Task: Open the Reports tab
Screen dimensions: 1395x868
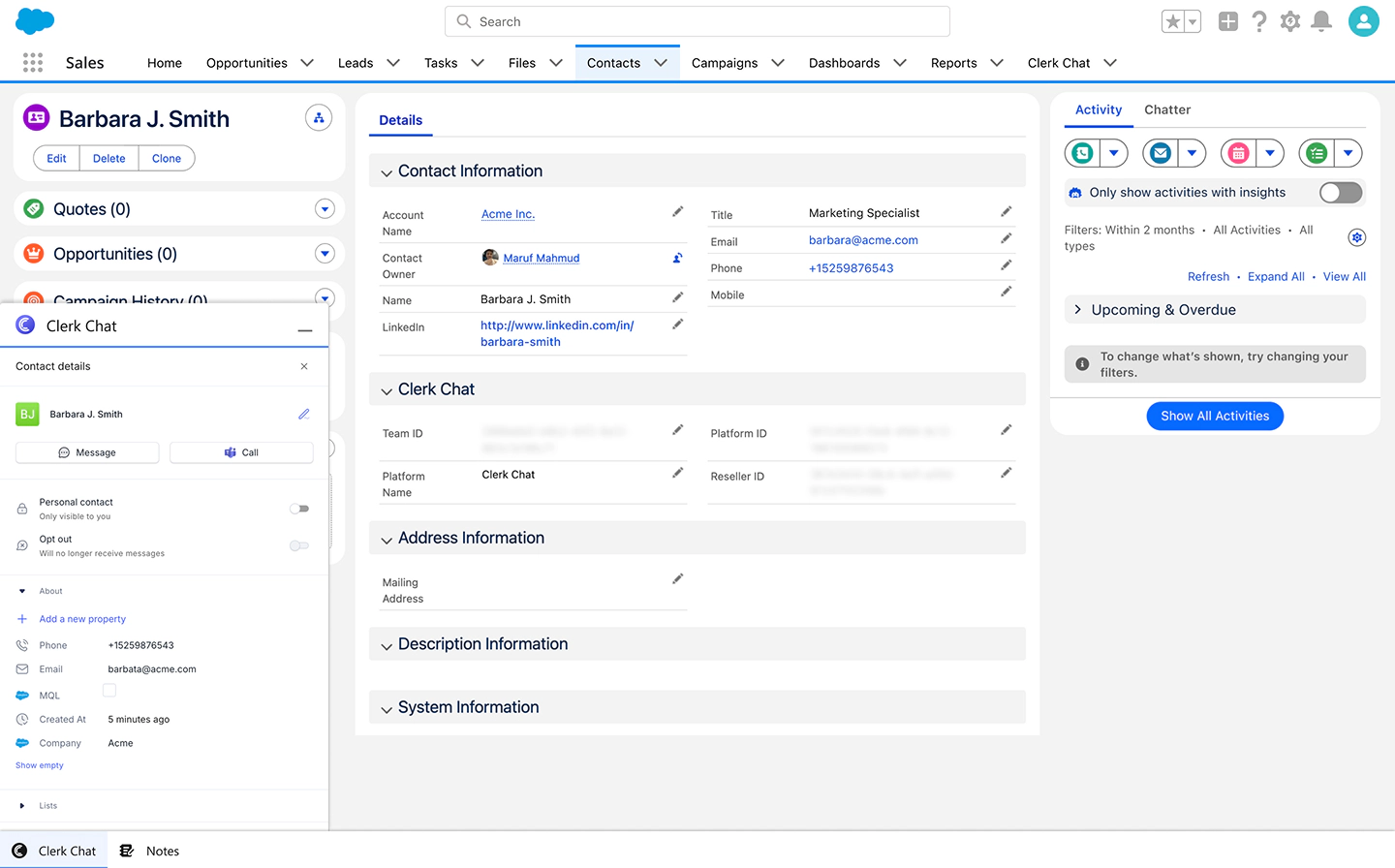Action: (954, 63)
